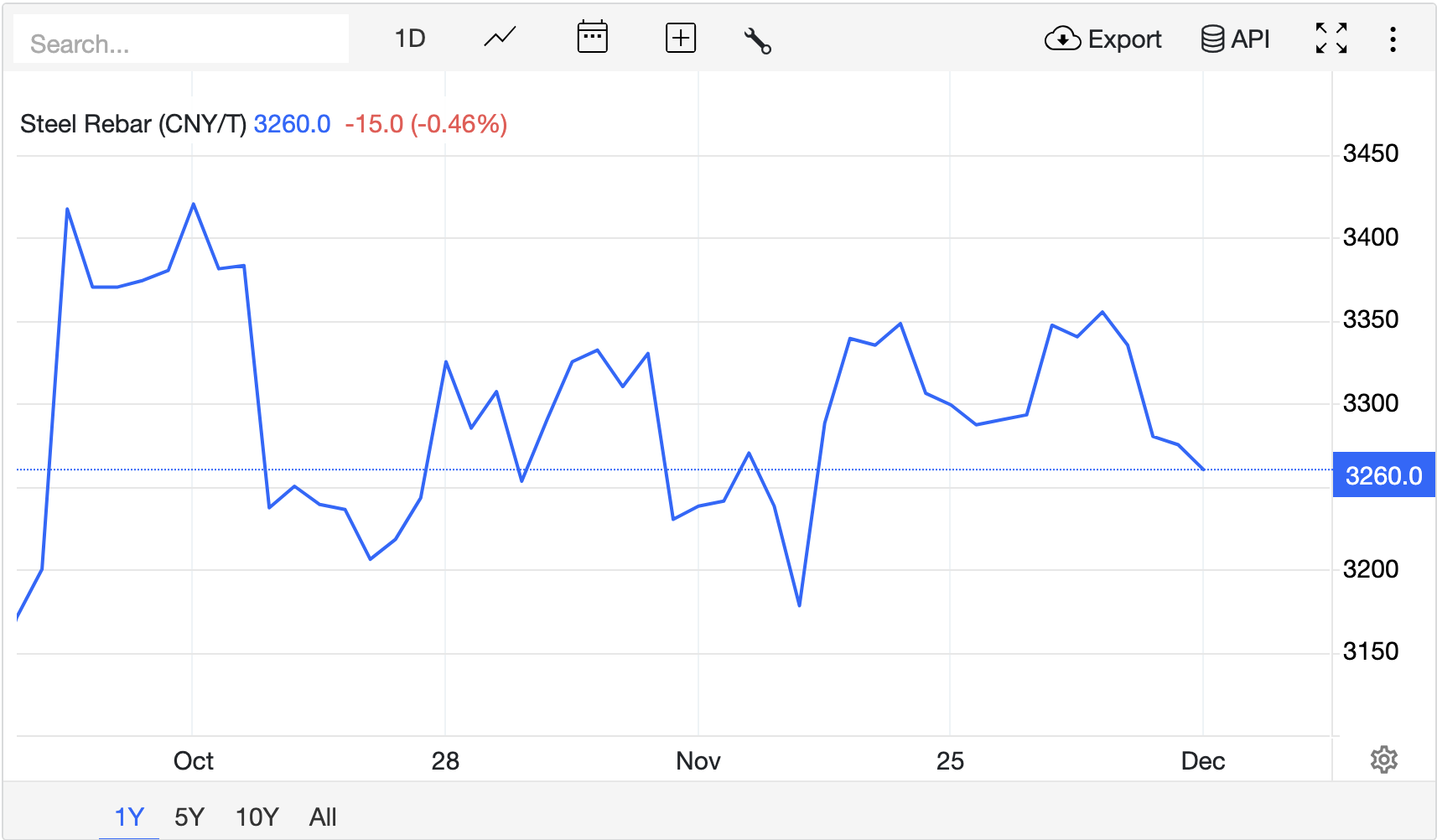Switch to the 5Y time range
This screenshot has width=1437, height=840.
pyautogui.click(x=189, y=817)
